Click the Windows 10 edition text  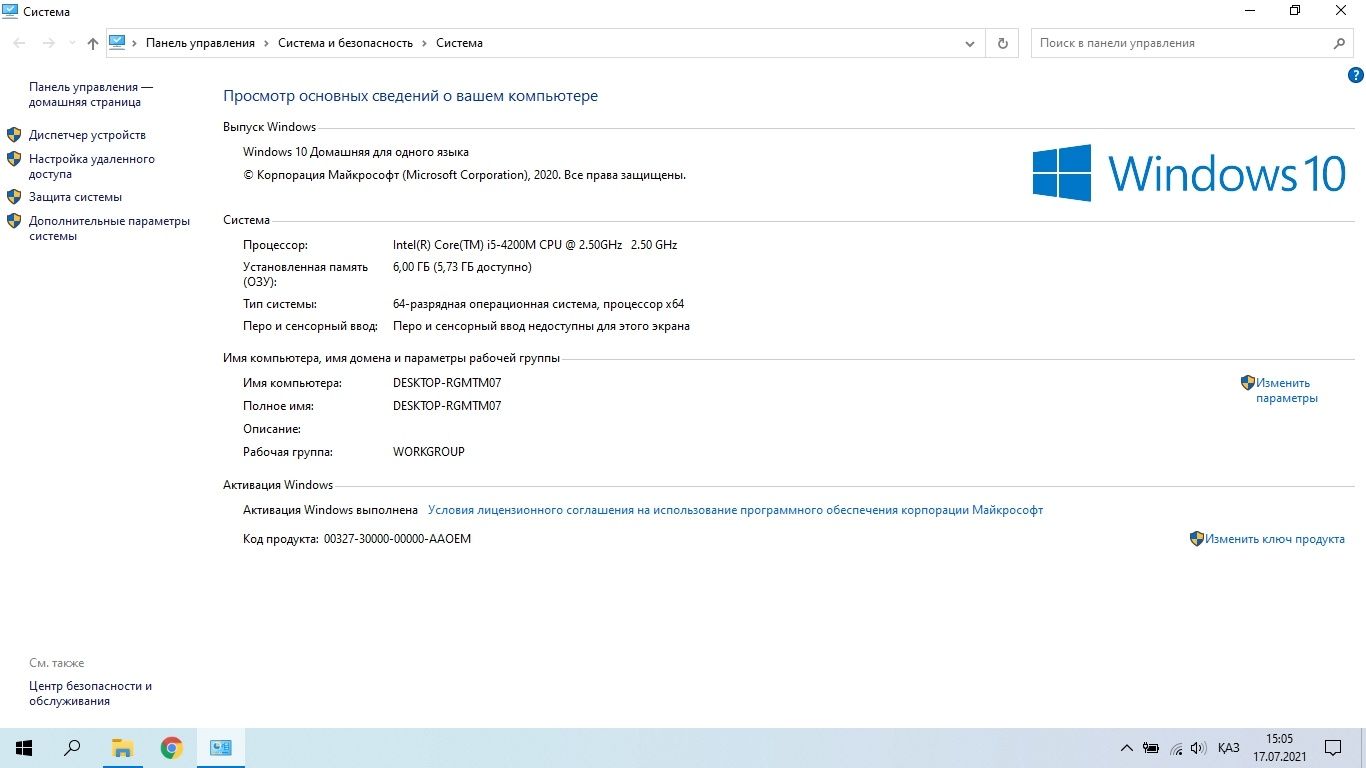pos(355,152)
